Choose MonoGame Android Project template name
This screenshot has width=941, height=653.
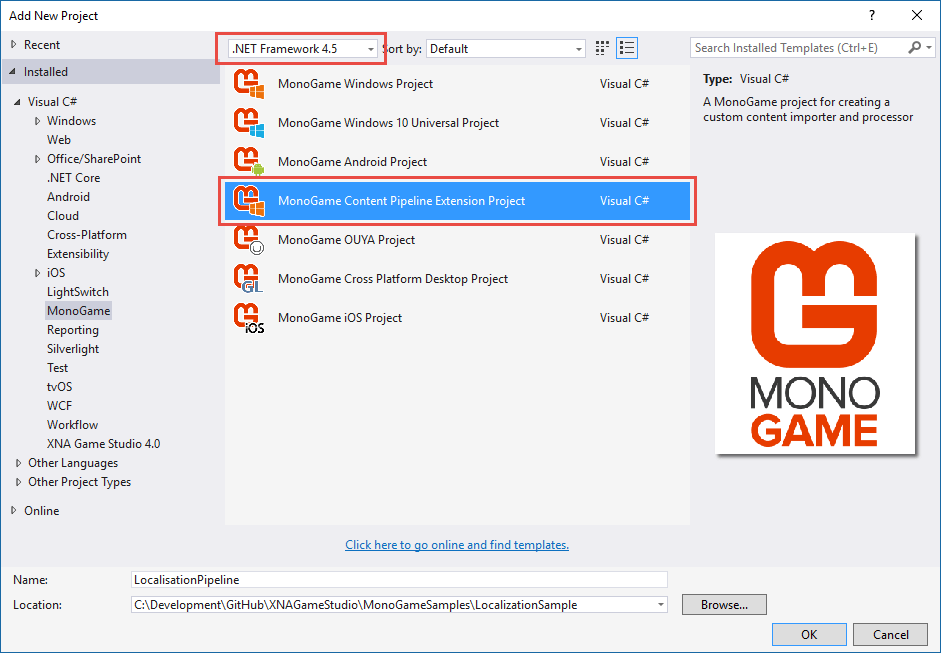pyautogui.click(x=352, y=162)
